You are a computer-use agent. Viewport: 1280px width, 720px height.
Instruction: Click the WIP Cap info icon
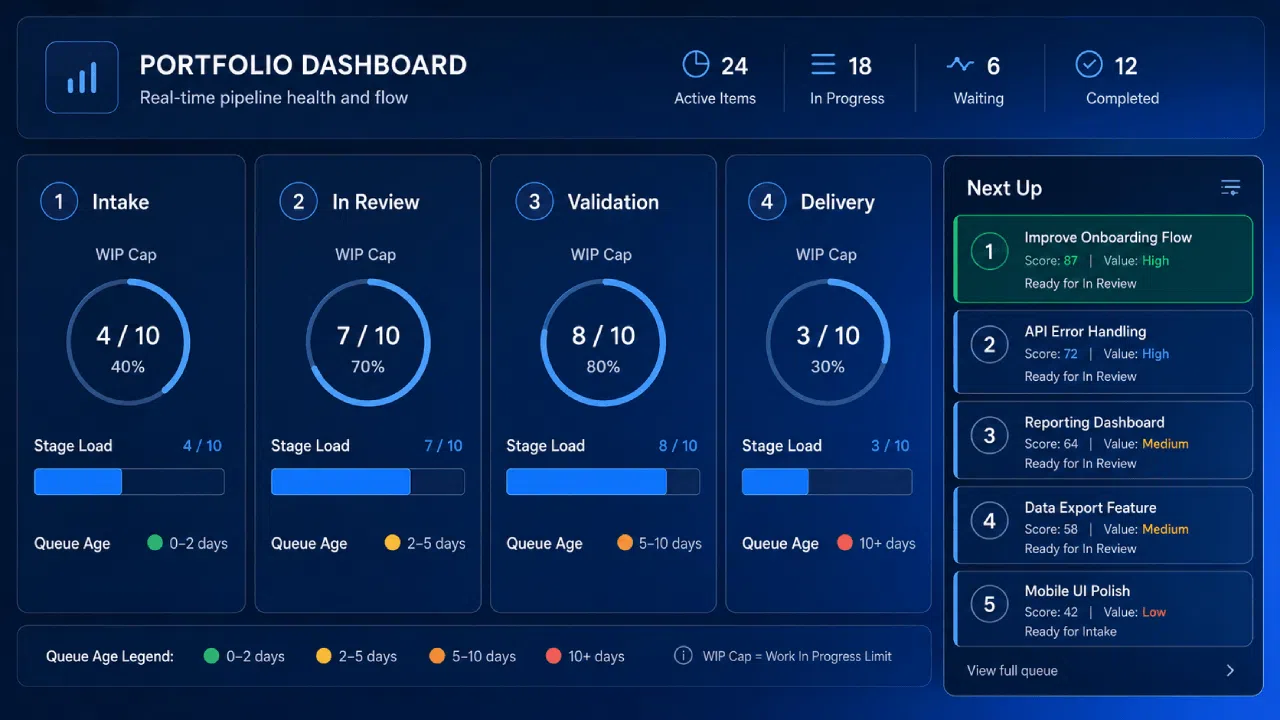pos(683,656)
